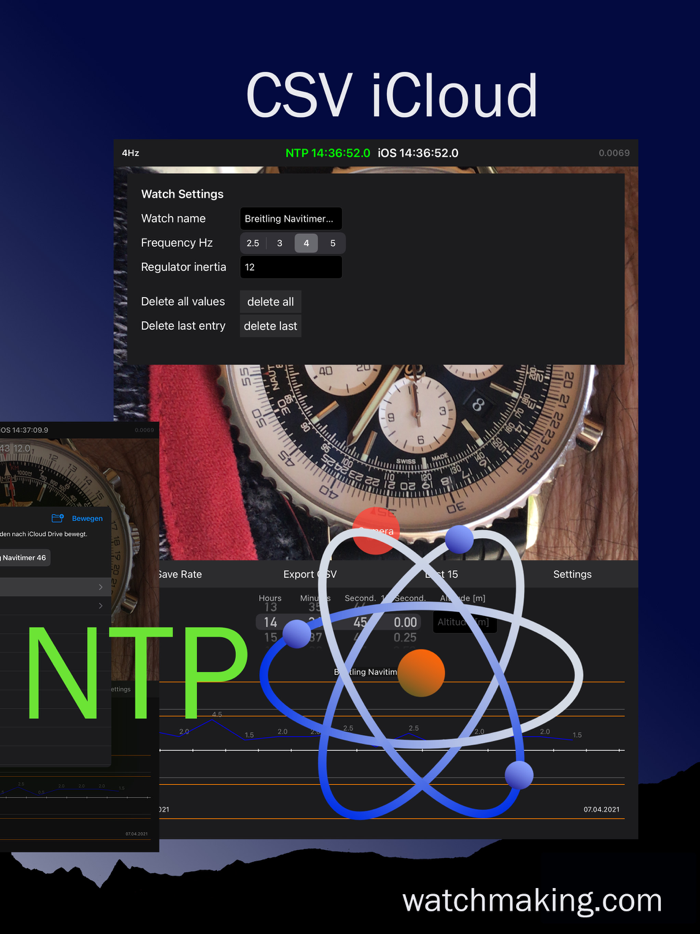Click the 0.0069 value in the main status bar

pos(614,153)
